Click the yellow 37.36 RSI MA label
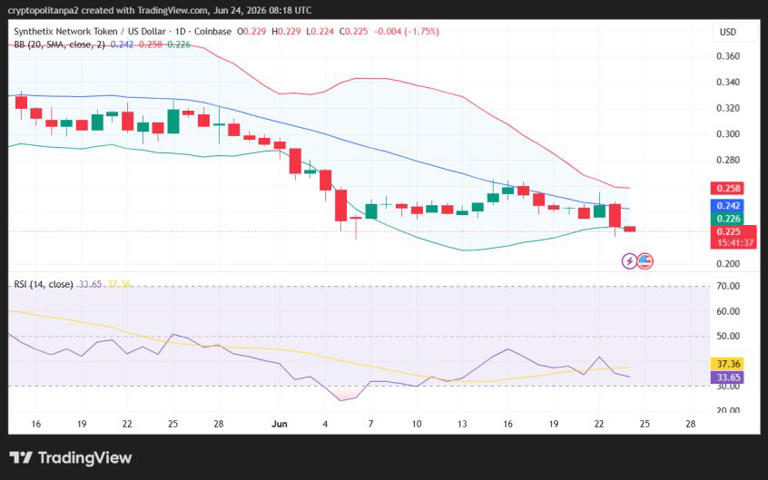The image size is (768, 480). [727, 364]
